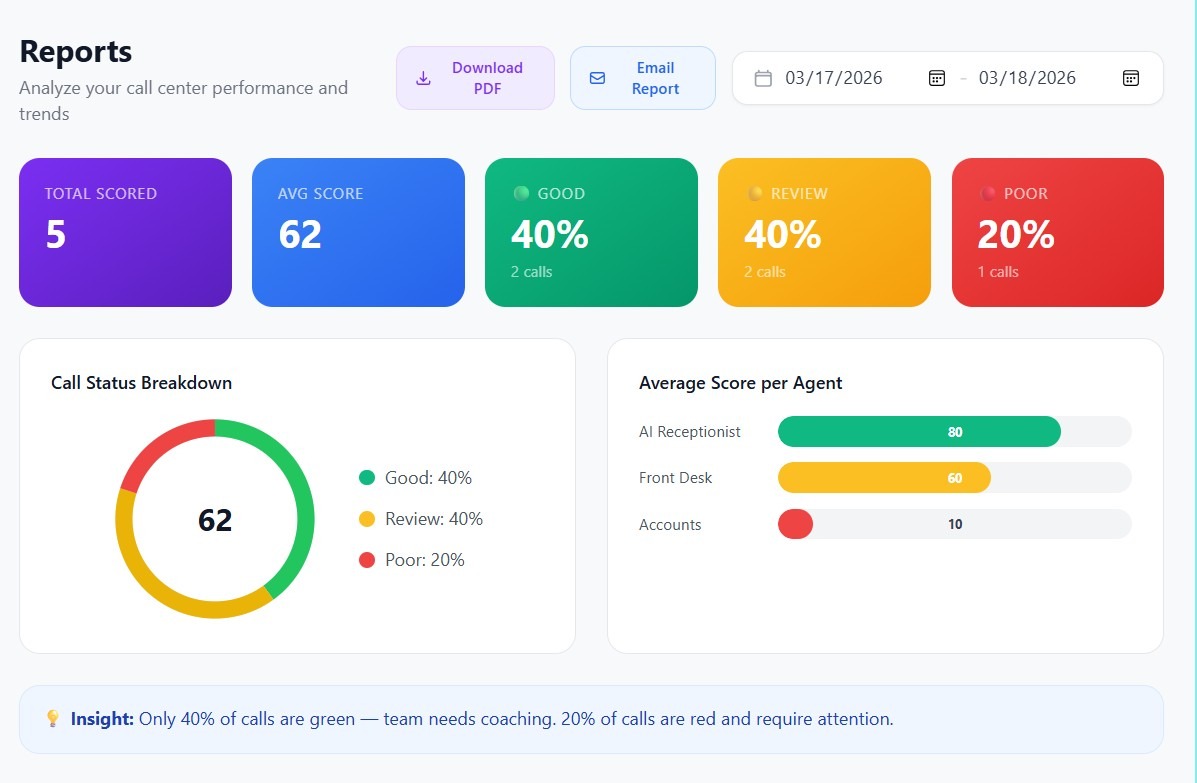1197x783 pixels.
Task: Click the Front Desk score bar
Action: tap(884, 478)
